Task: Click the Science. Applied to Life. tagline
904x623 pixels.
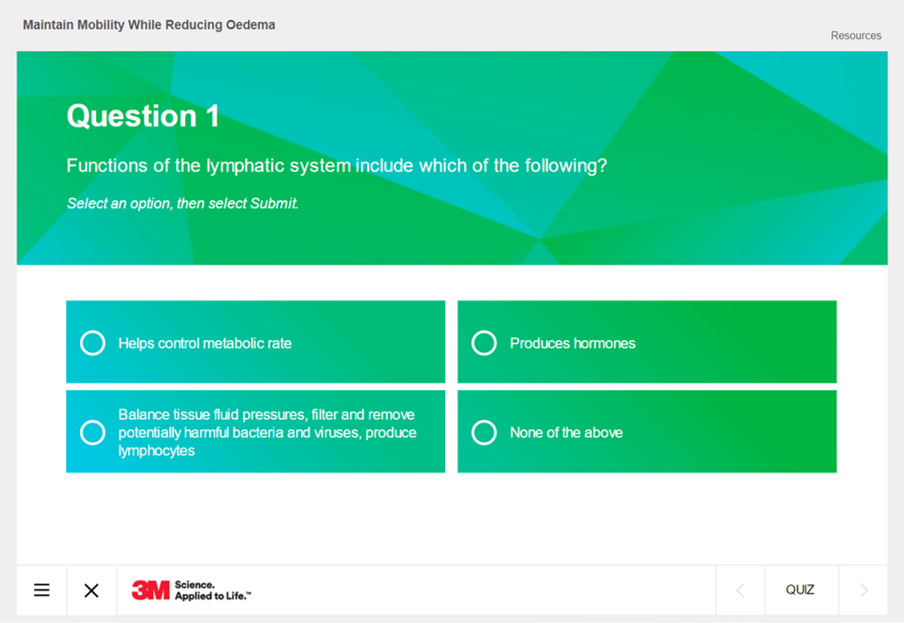Action: (x=213, y=590)
